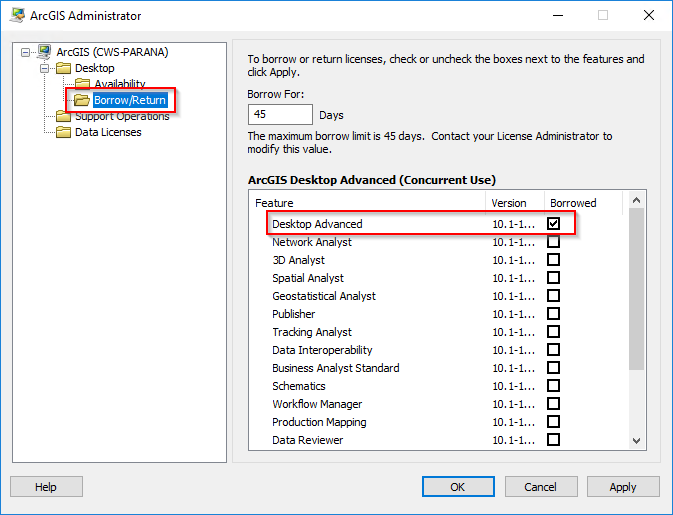Select the Geostatistical Analyst feature text
673x515 pixels.
[x=324, y=296]
